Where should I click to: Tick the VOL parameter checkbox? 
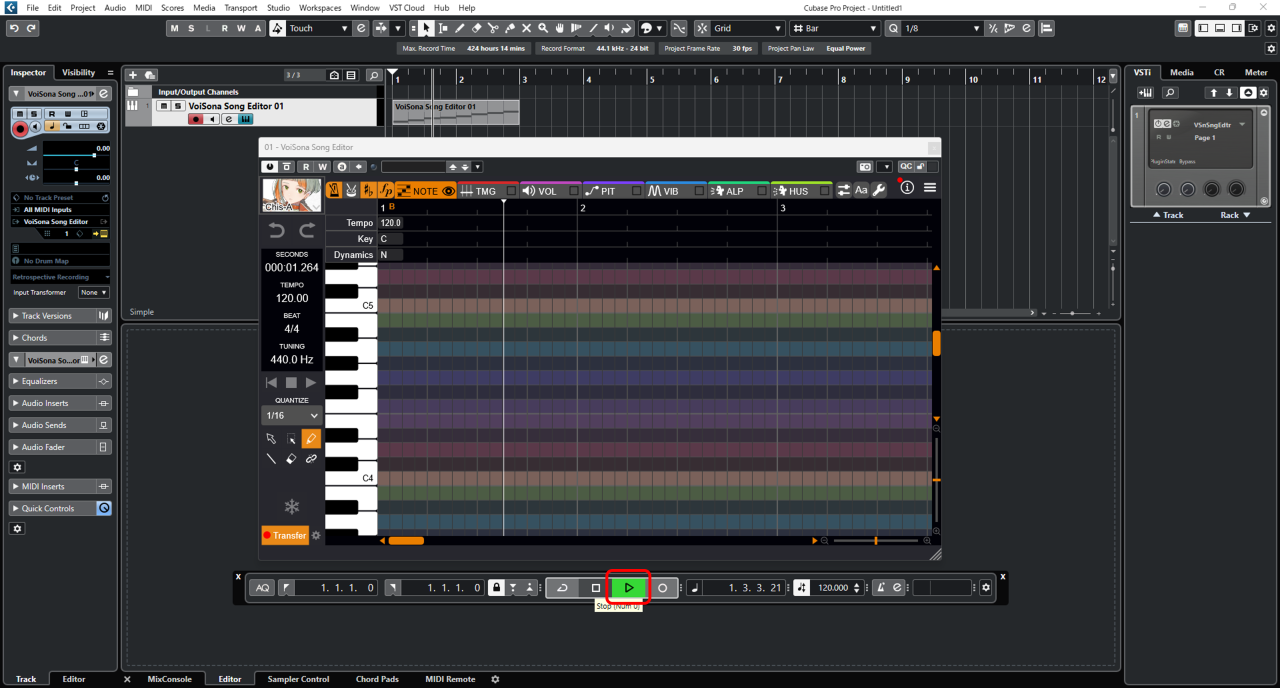click(x=573, y=191)
